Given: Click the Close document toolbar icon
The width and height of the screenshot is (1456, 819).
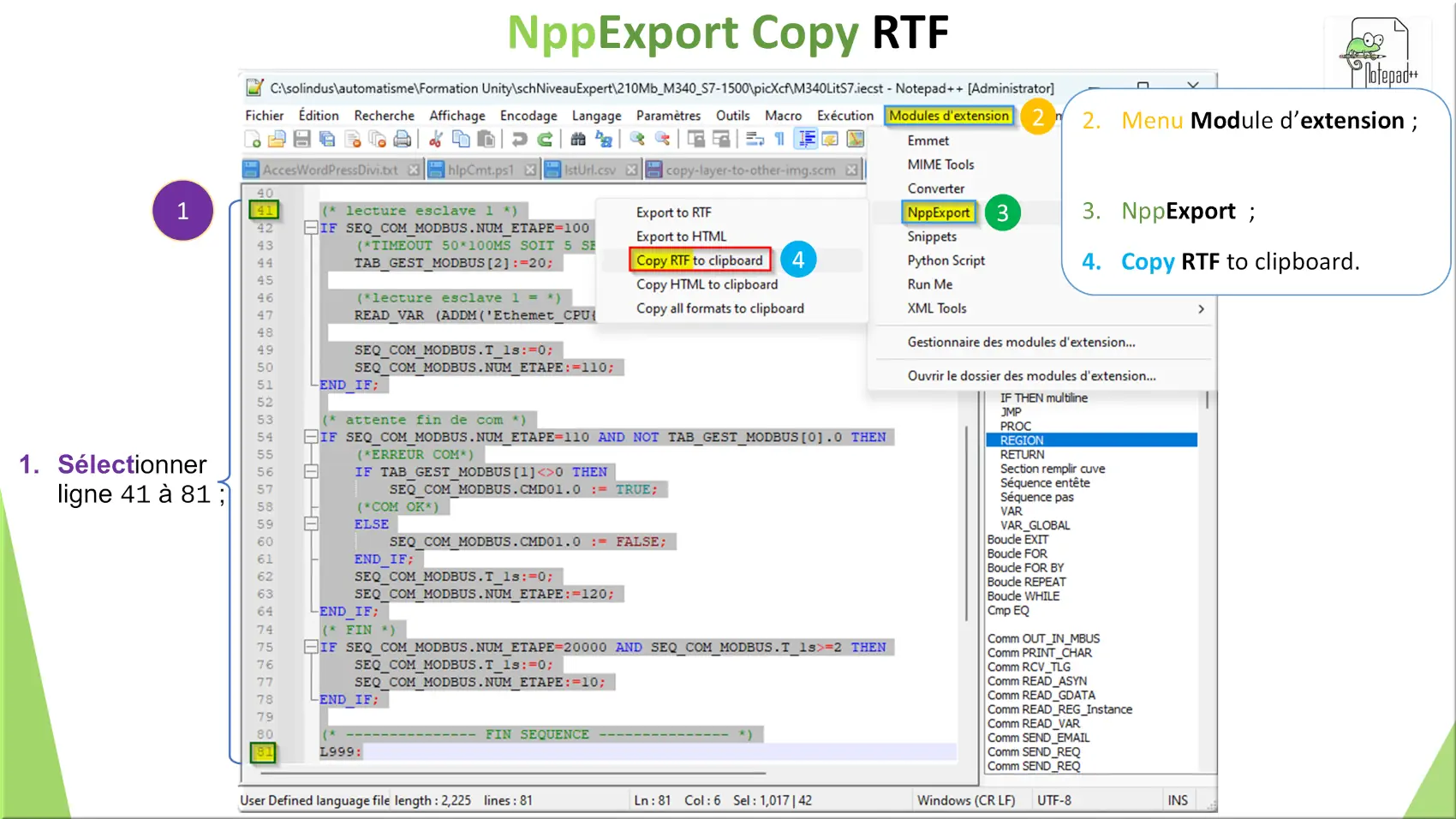Looking at the screenshot, I should point(352,139).
